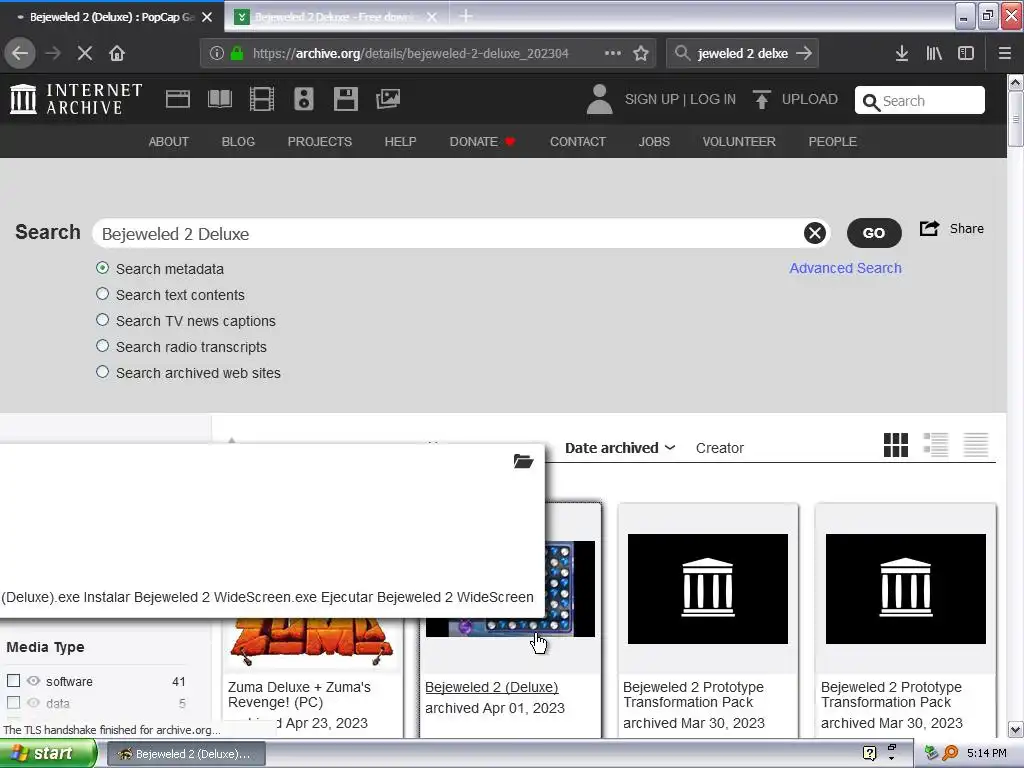Click the Internet Archive top Search box
The image size is (1024, 768).
point(920,101)
